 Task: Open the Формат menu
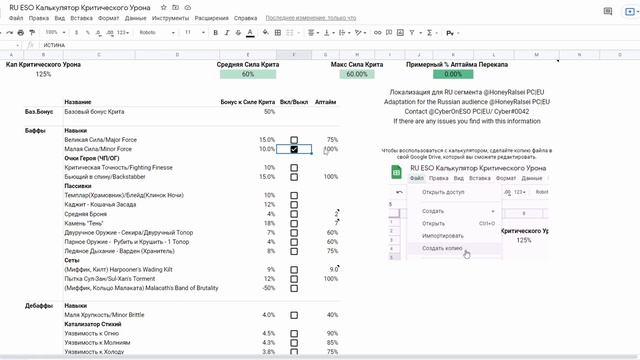(109, 18)
